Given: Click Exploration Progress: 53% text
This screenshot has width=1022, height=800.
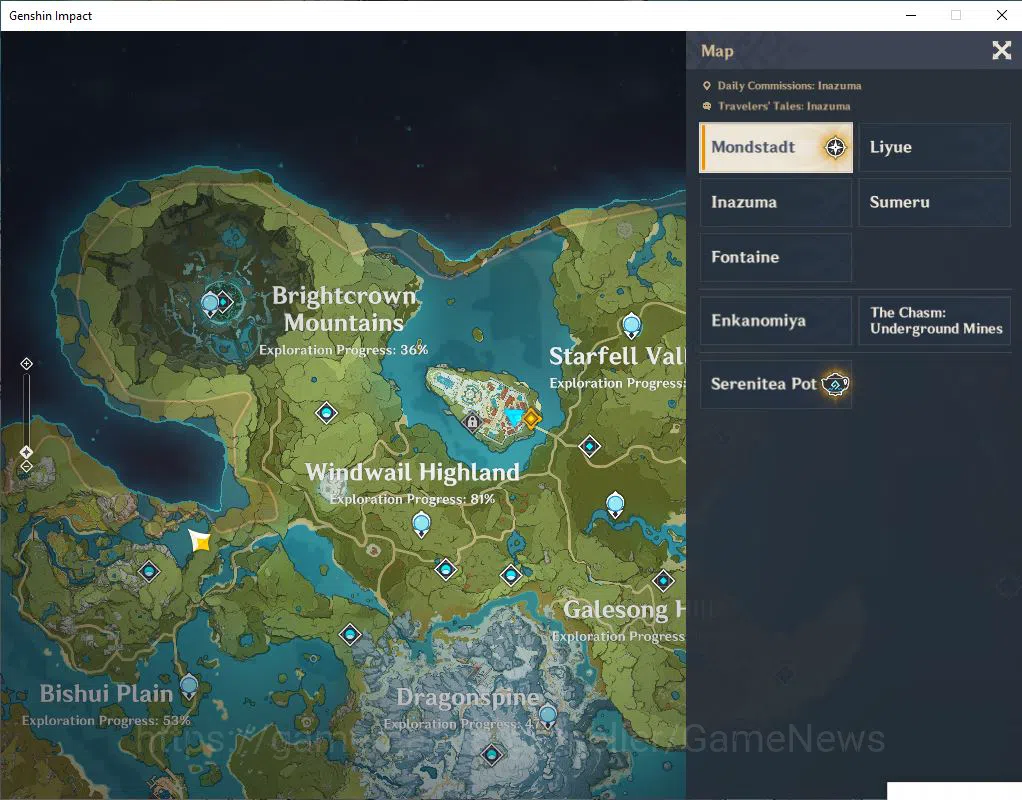Looking at the screenshot, I should pyautogui.click(x=106, y=720).
